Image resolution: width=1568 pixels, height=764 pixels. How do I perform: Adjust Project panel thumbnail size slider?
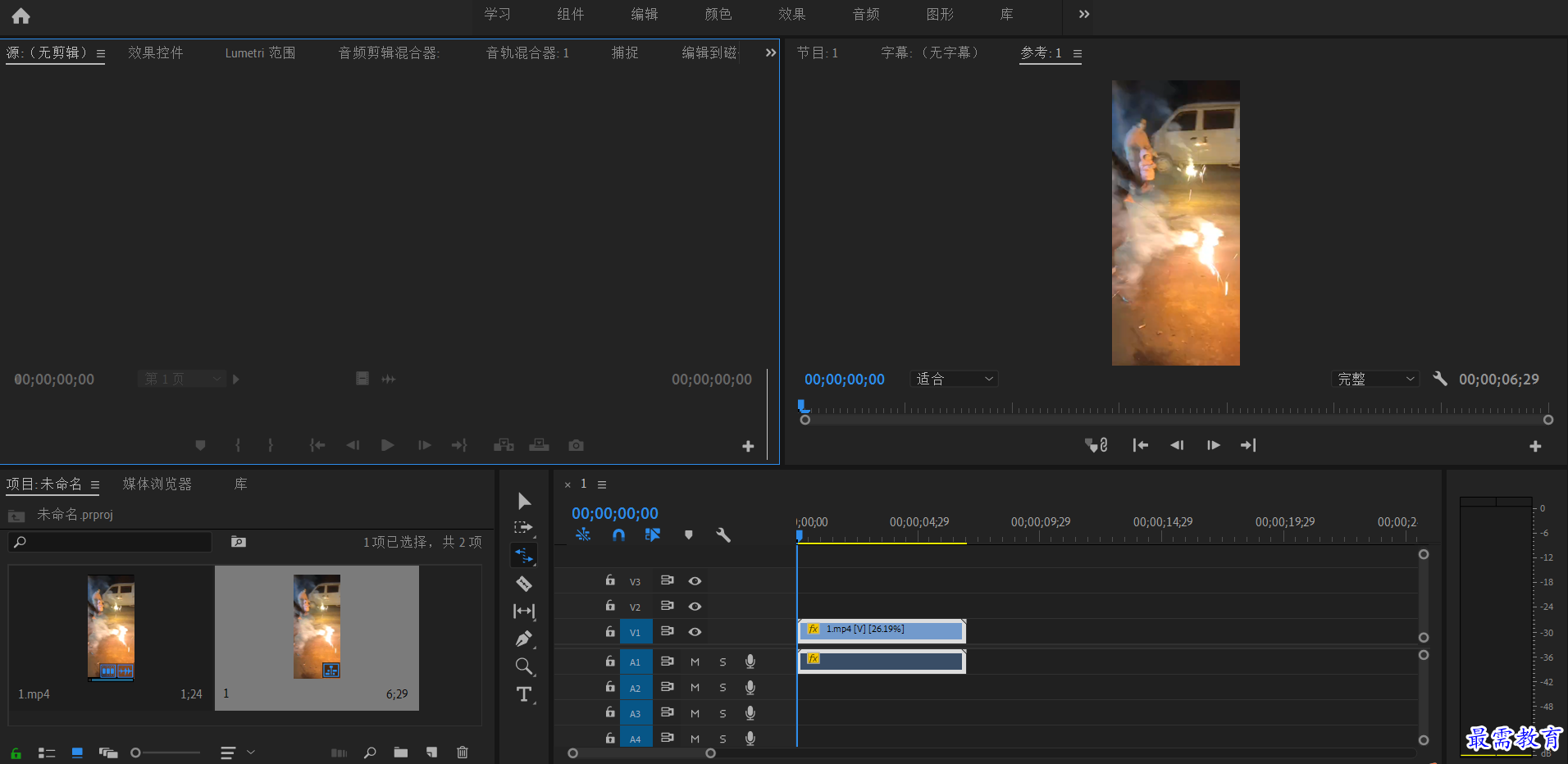166,753
